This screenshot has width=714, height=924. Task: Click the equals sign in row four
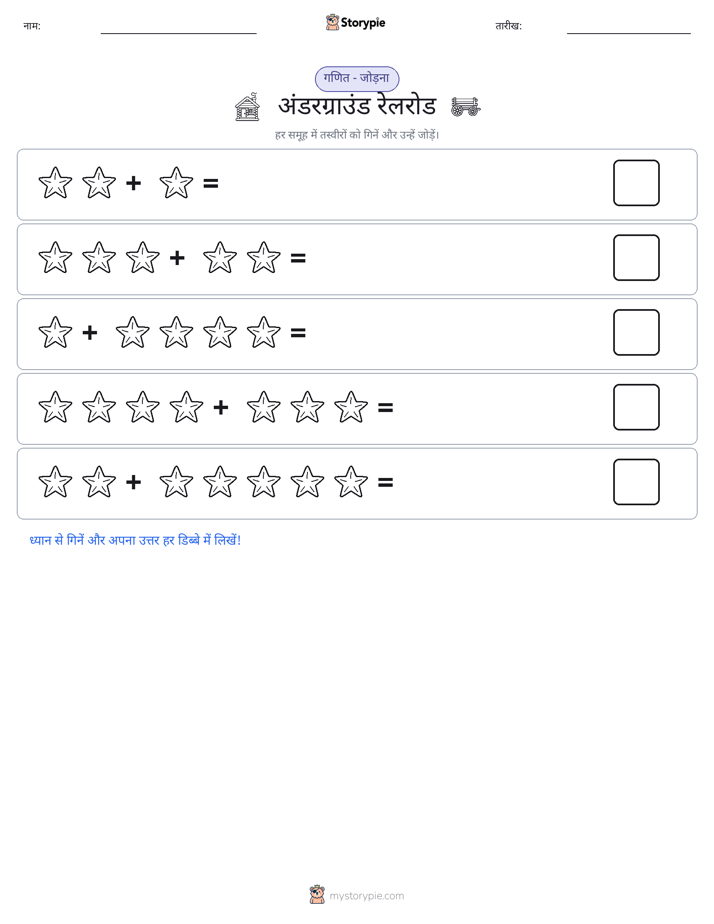coord(385,407)
